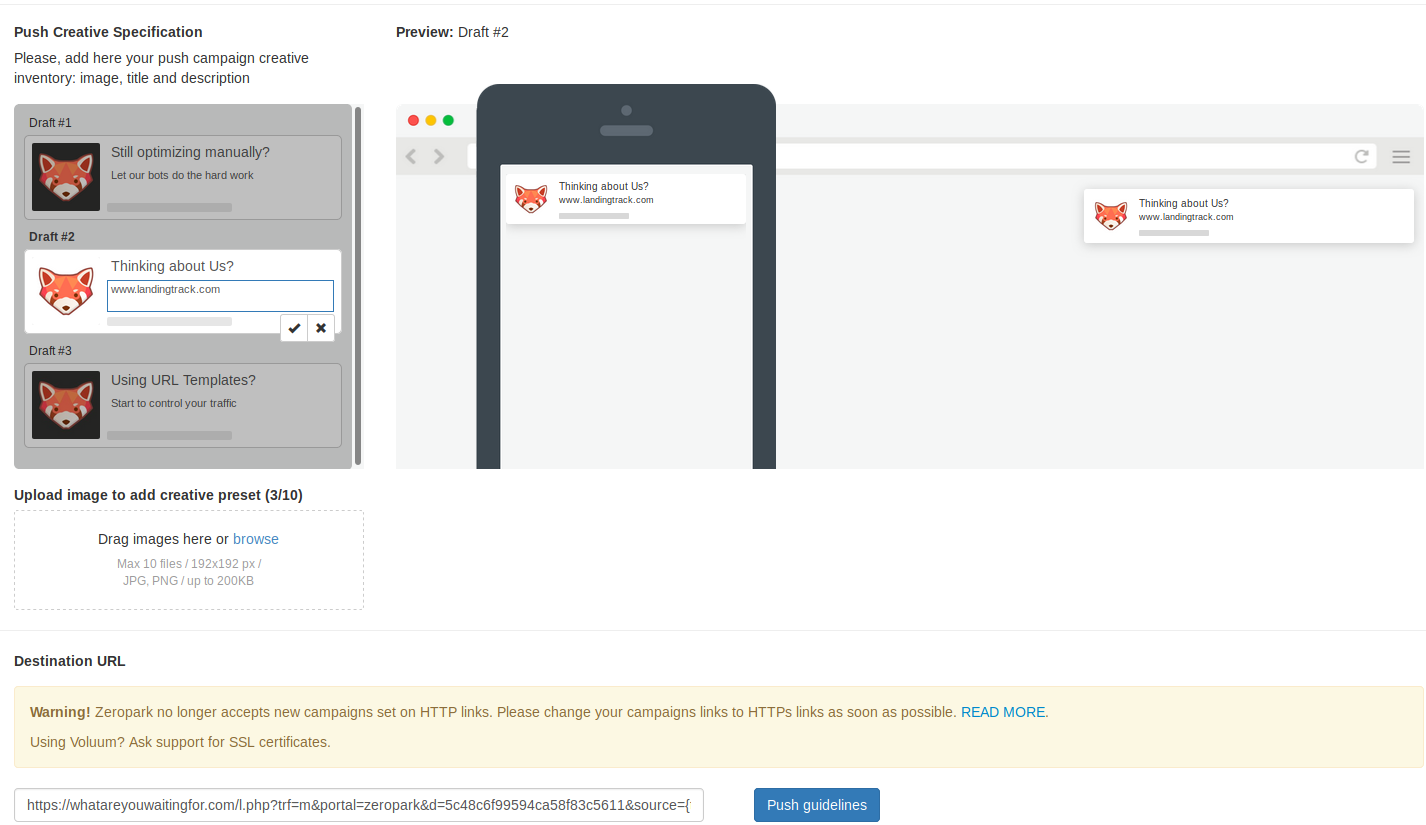This screenshot has height=825, width=1426.
Task: Click Draft #3 label
Action: point(50,351)
